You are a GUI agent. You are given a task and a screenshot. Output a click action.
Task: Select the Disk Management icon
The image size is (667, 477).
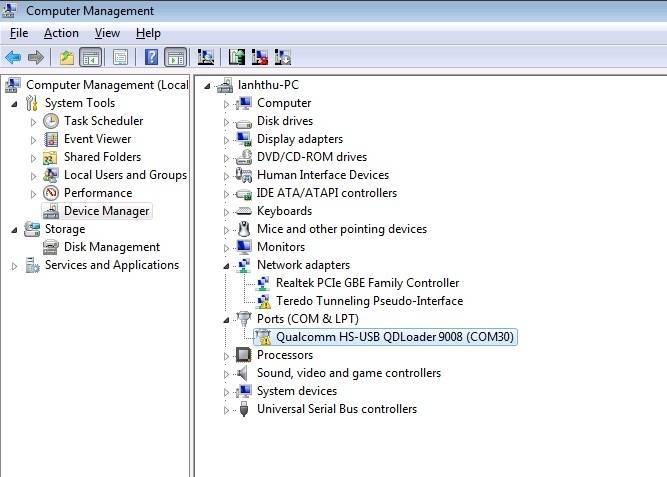pyautogui.click(x=51, y=247)
